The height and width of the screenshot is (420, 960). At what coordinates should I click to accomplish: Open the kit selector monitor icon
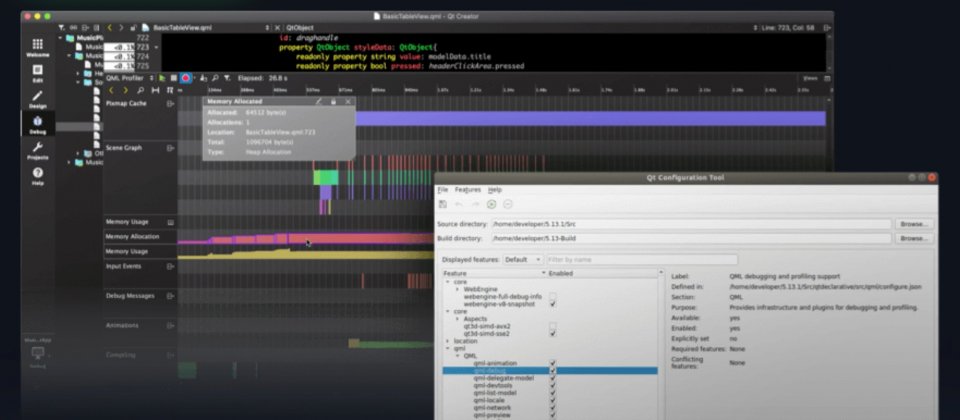point(38,355)
